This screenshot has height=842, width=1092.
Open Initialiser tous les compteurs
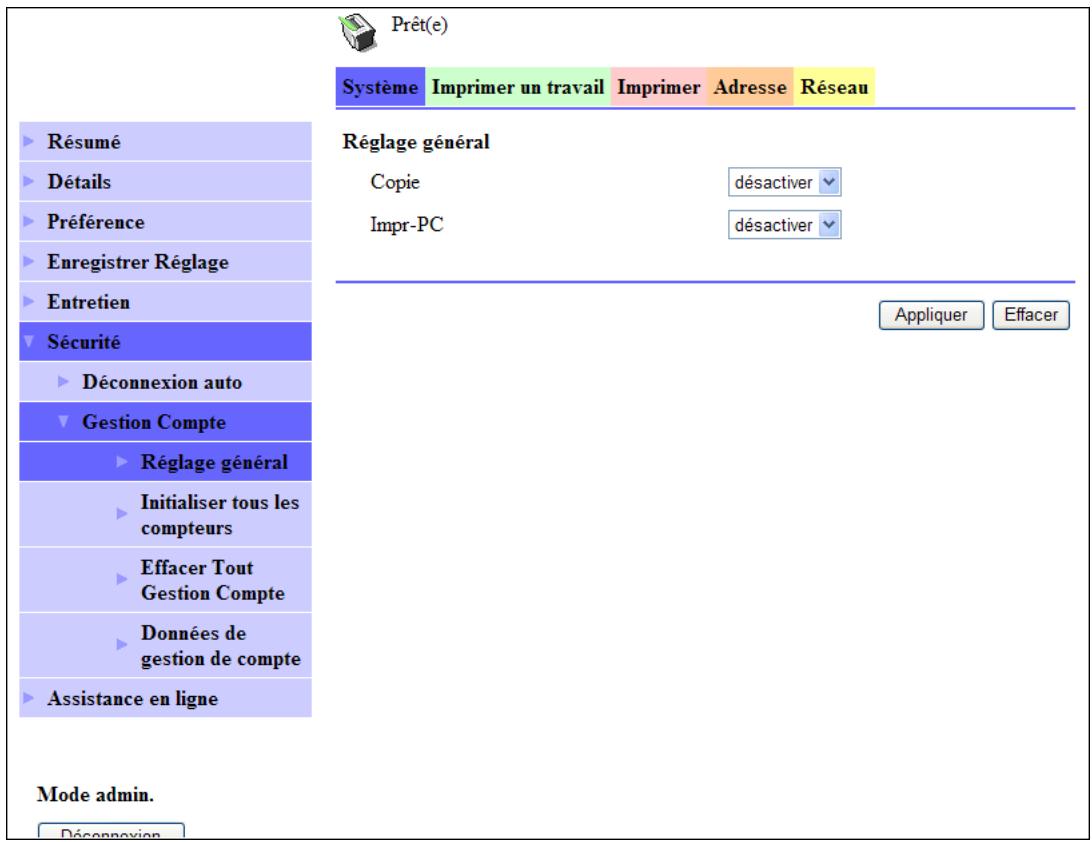[x=165, y=515]
